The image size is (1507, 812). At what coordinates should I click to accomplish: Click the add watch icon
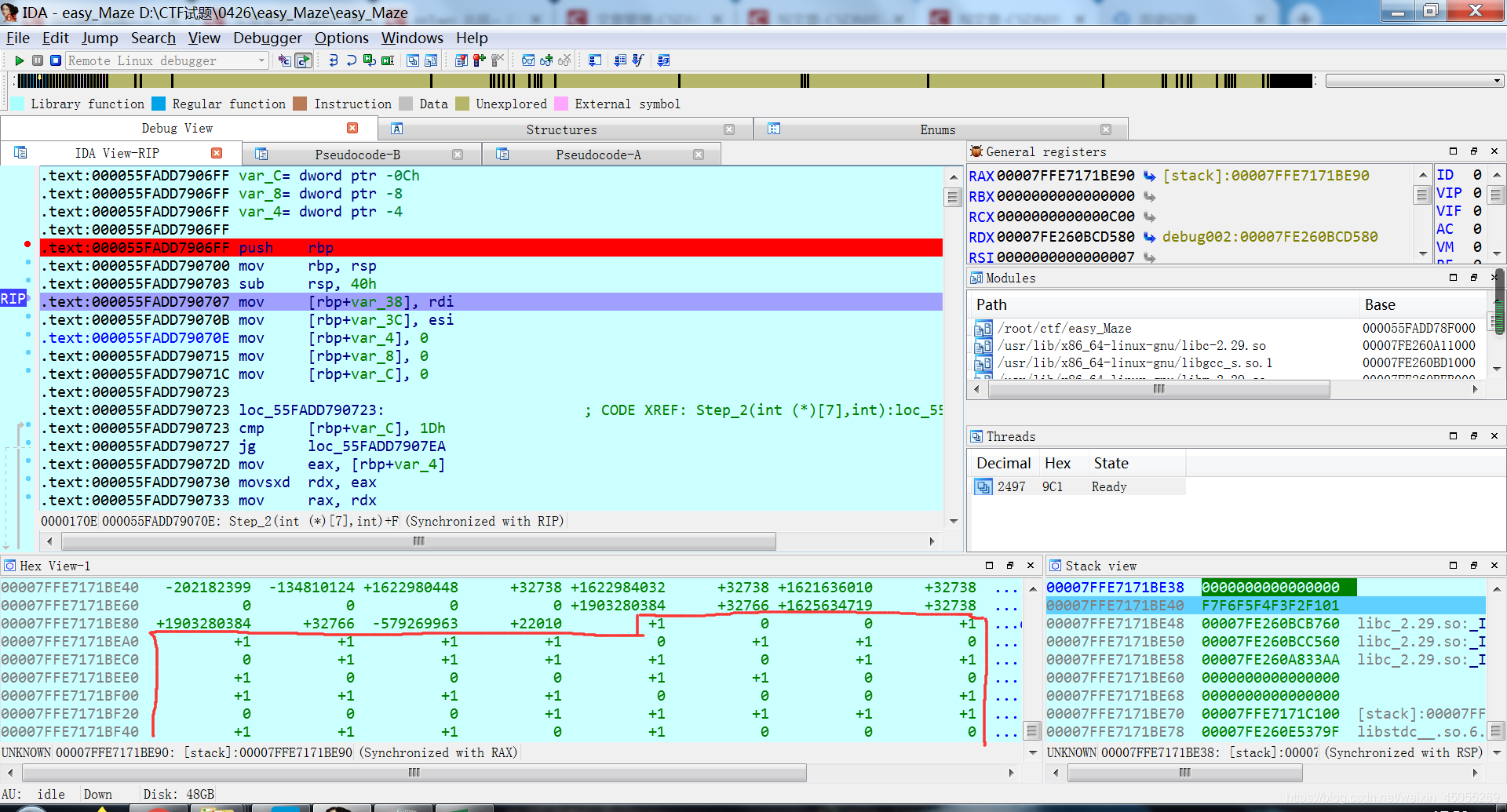(x=546, y=60)
